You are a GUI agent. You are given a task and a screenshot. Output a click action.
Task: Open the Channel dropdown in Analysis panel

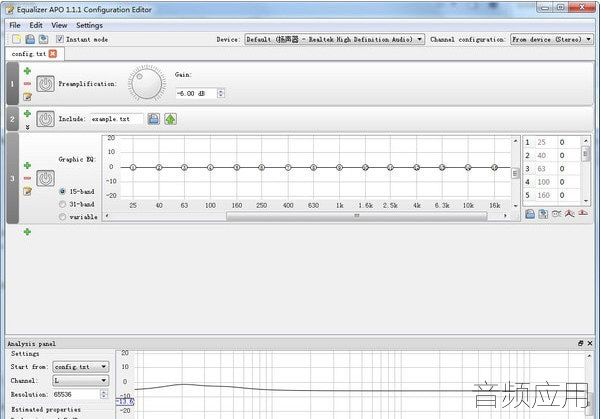pos(80,380)
